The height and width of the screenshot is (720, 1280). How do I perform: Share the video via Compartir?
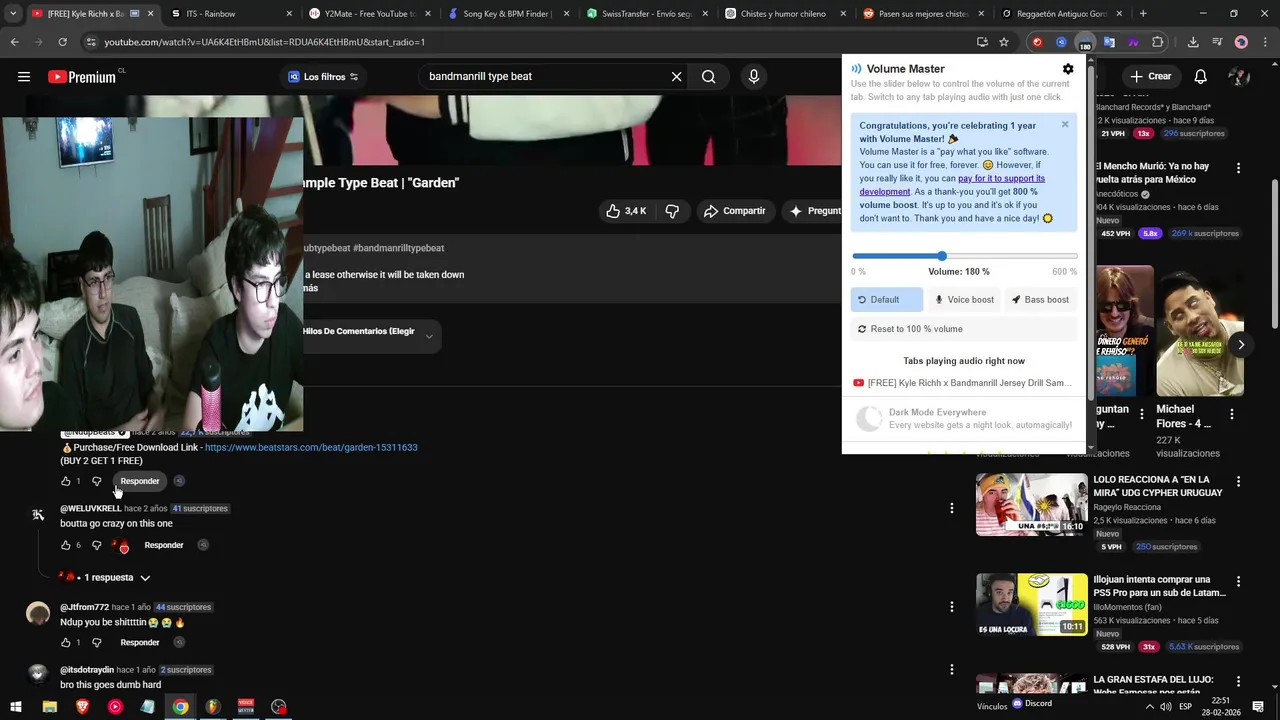point(734,211)
